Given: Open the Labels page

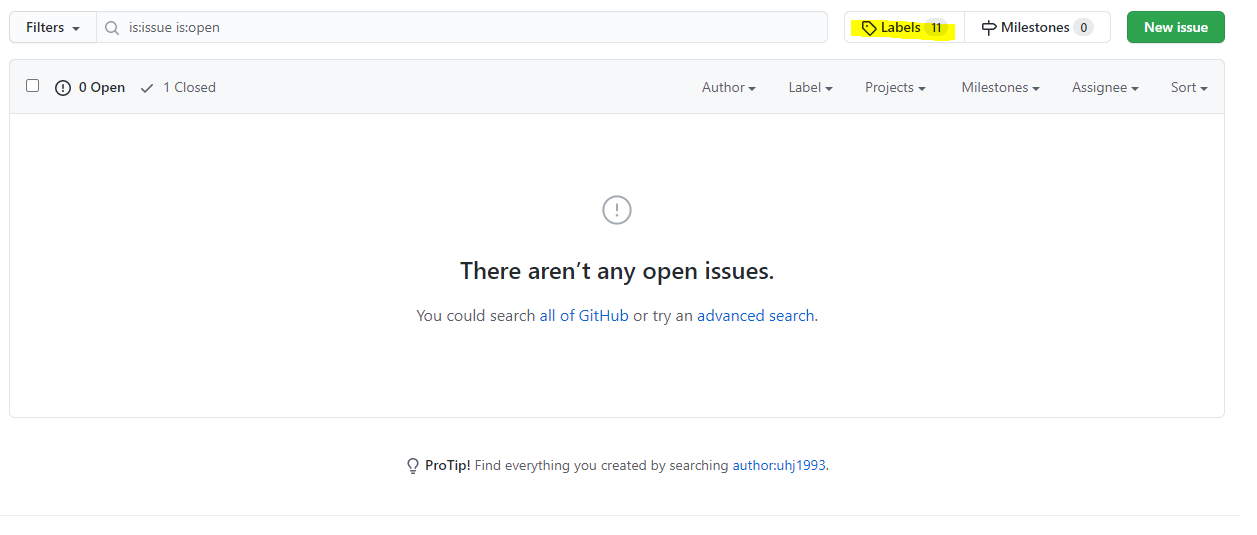Looking at the screenshot, I should pos(904,27).
